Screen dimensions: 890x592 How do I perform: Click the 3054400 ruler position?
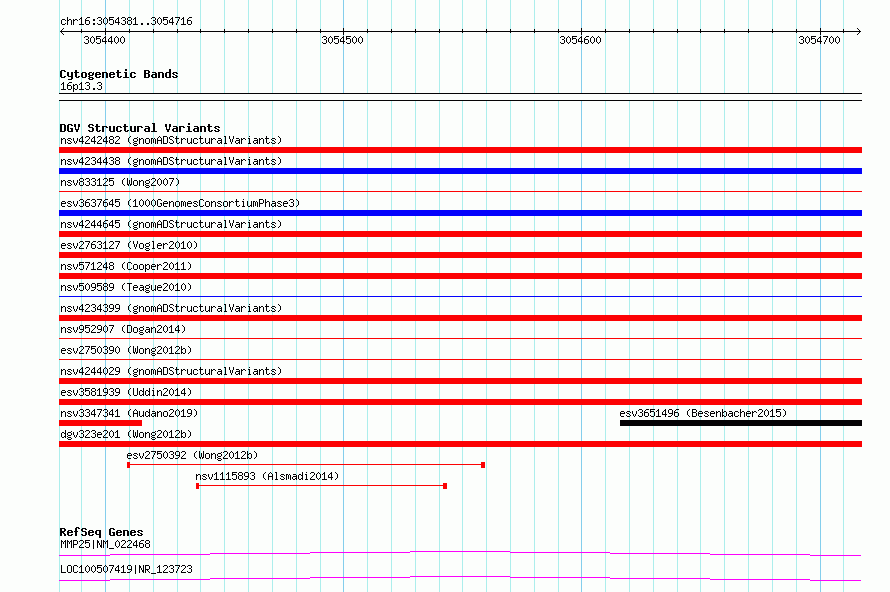coord(104,40)
